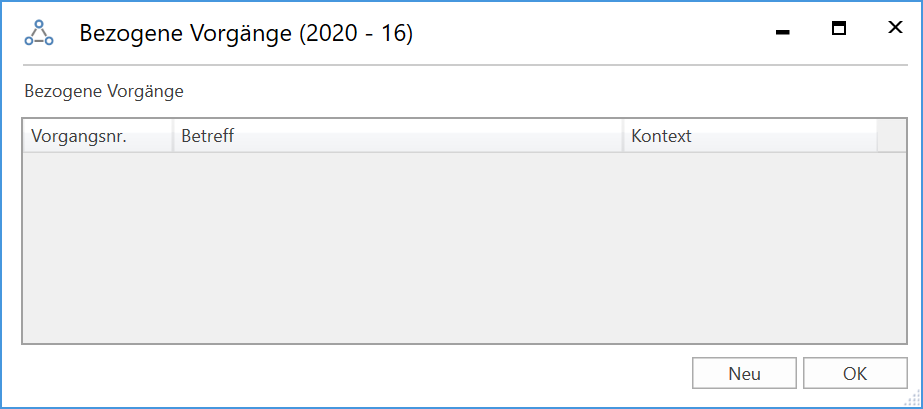
Task: Minimize the Bezogene Vorgänge window
Action: 783,32
